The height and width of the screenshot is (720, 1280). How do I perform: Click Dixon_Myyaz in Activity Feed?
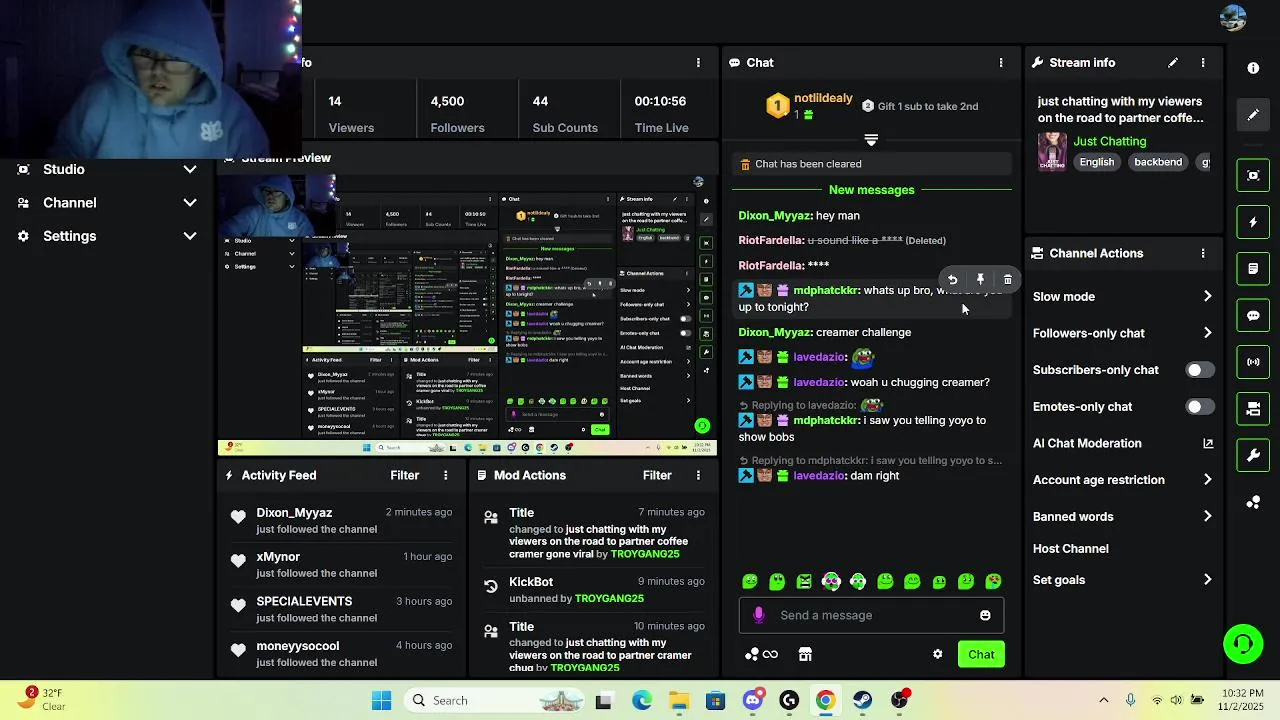(x=294, y=513)
